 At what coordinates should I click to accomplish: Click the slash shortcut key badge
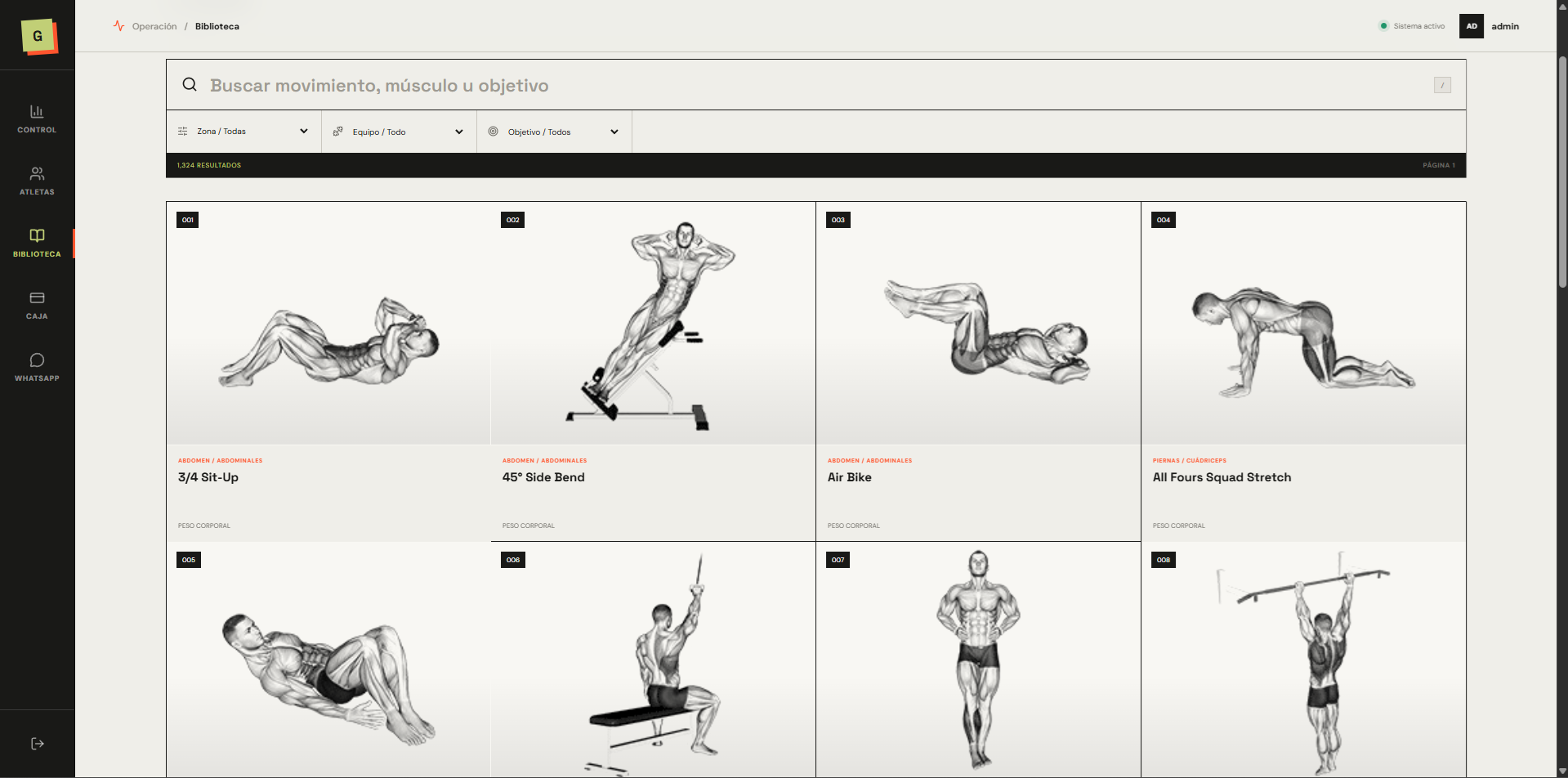coord(1442,85)
